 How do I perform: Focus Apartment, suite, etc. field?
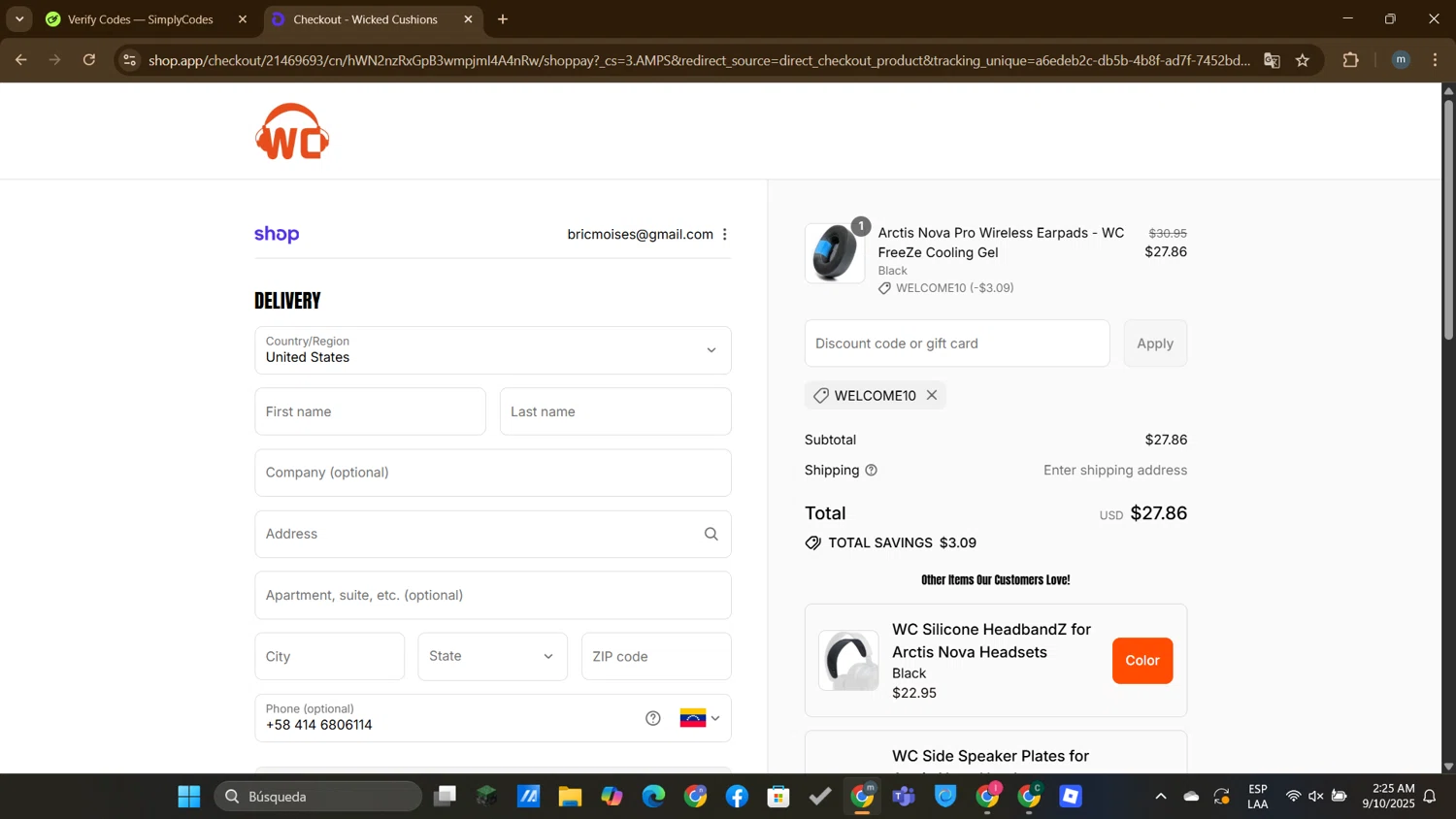point(493,596)
